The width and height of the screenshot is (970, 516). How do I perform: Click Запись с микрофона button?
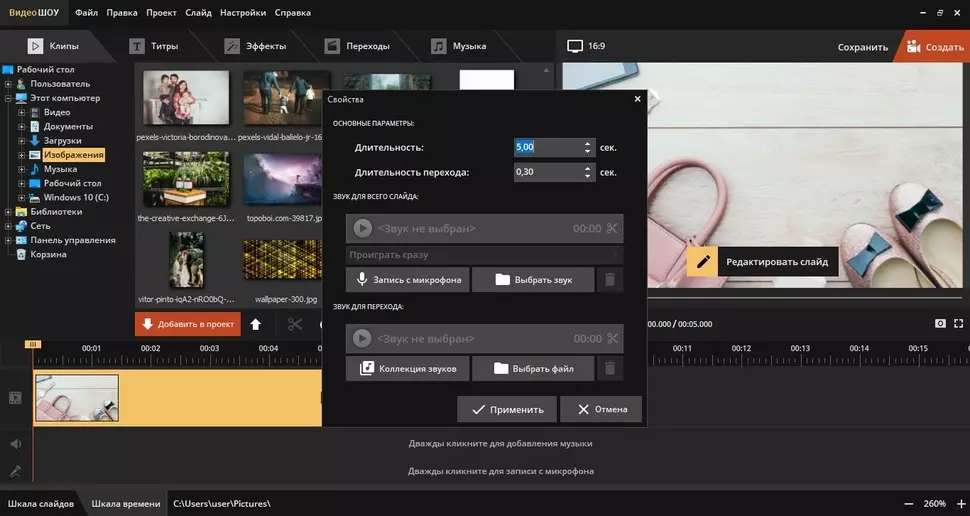point(407,280)
